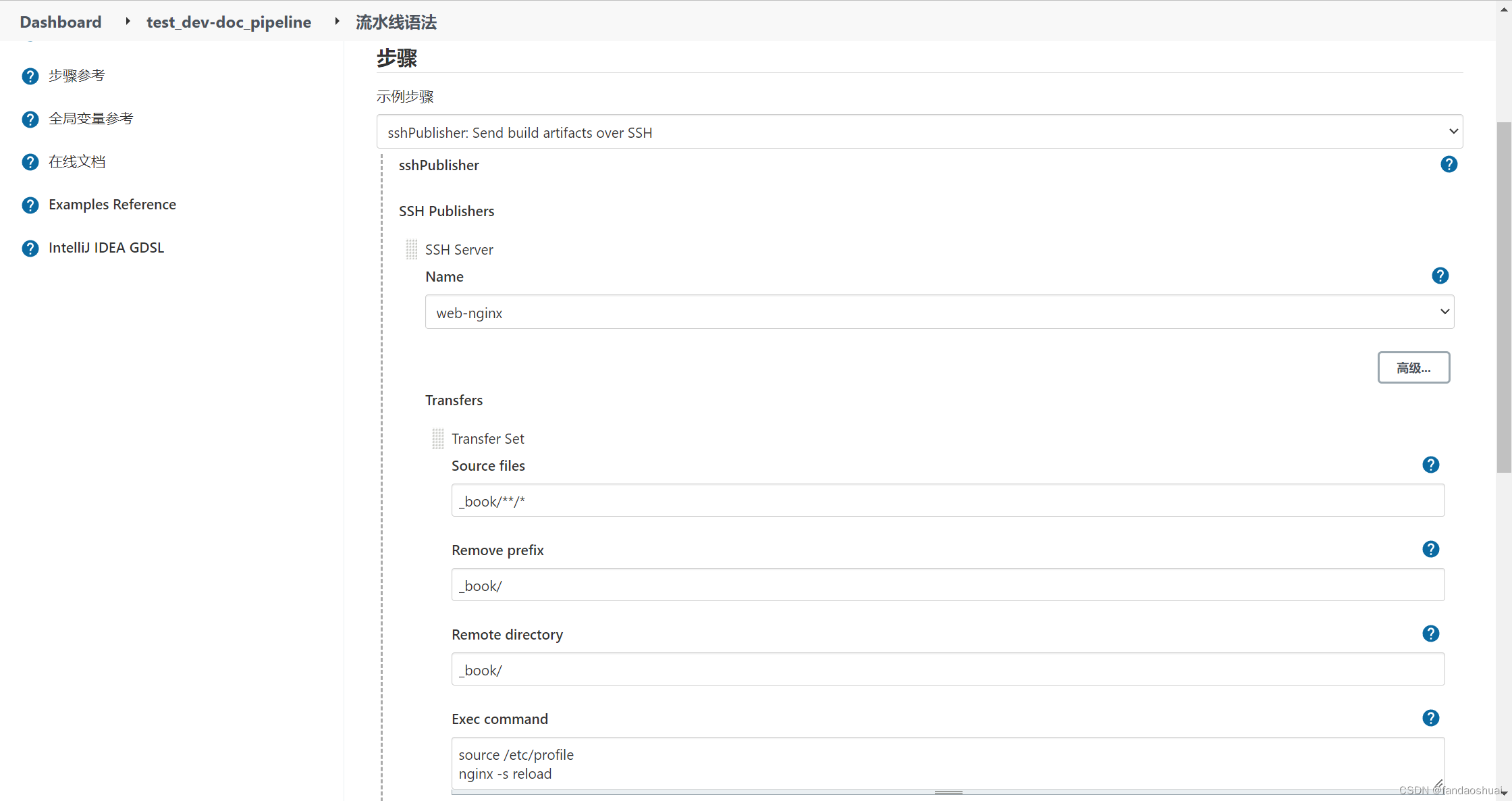
Task: Expand the breadcrumb arrow after test_dev-doc_pipeline
Action: [x=337, y=22]
